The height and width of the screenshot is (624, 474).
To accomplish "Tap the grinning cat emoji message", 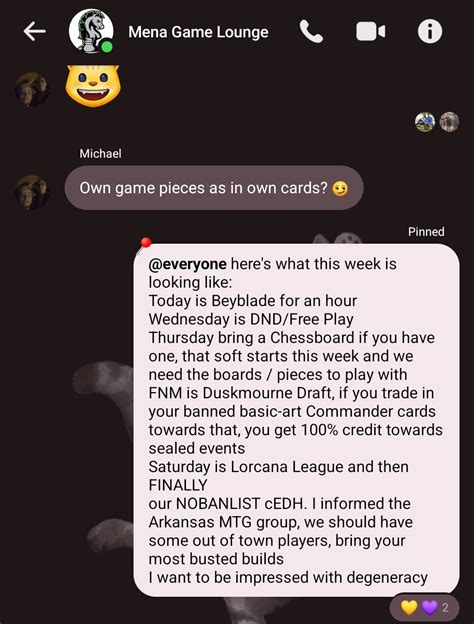I will (x=93, y=86).
